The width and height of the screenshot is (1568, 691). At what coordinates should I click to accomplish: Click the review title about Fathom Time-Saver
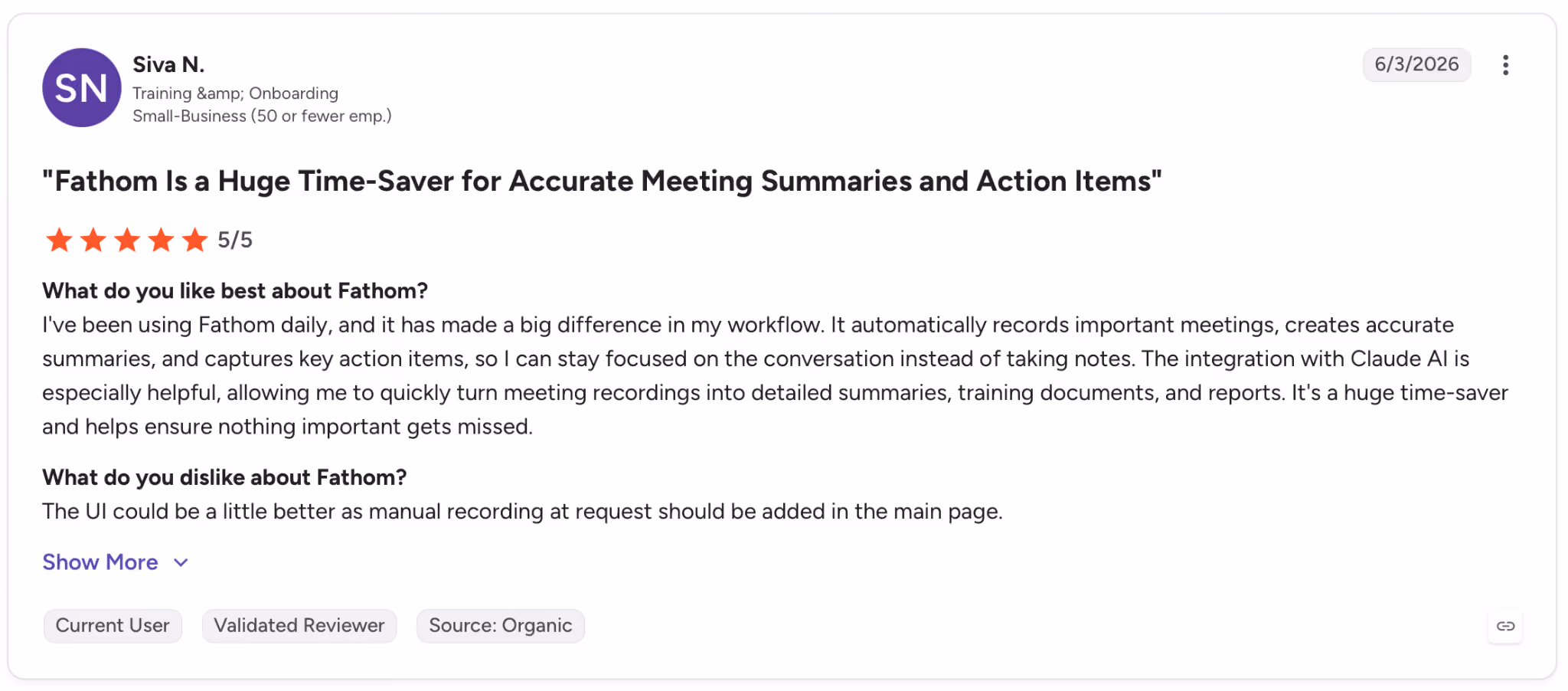602,182
